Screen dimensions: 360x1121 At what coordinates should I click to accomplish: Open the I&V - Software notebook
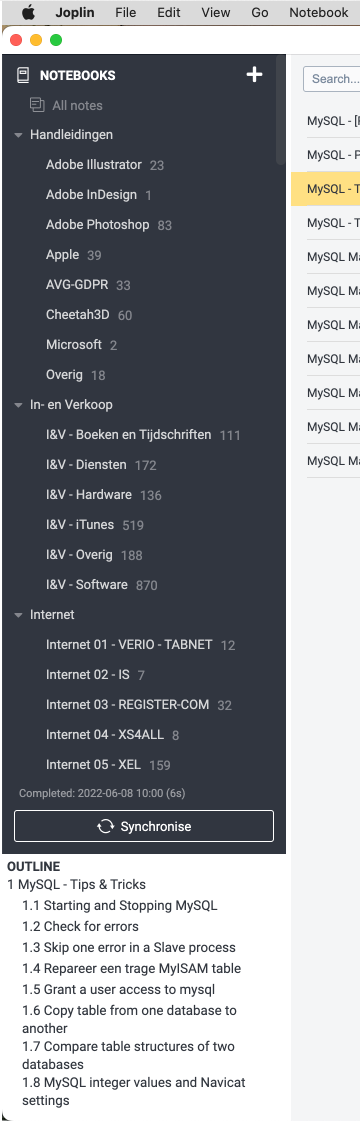(86, 585)
